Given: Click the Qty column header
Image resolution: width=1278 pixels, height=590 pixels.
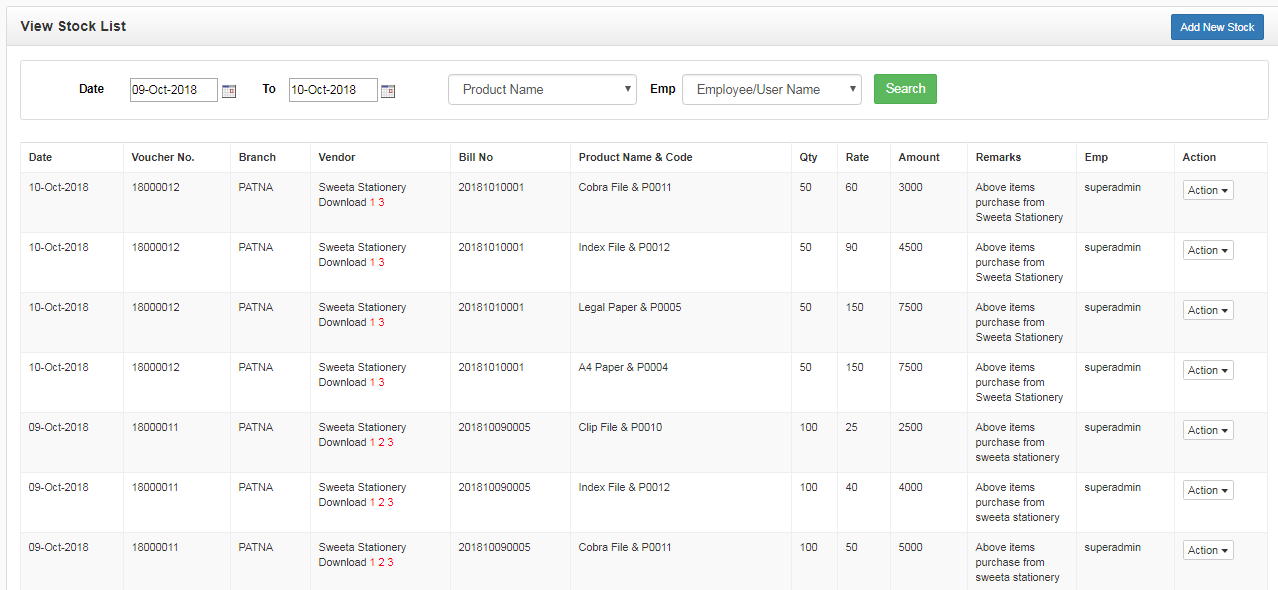Looking at the screenshot, I should tap(808, 157).
